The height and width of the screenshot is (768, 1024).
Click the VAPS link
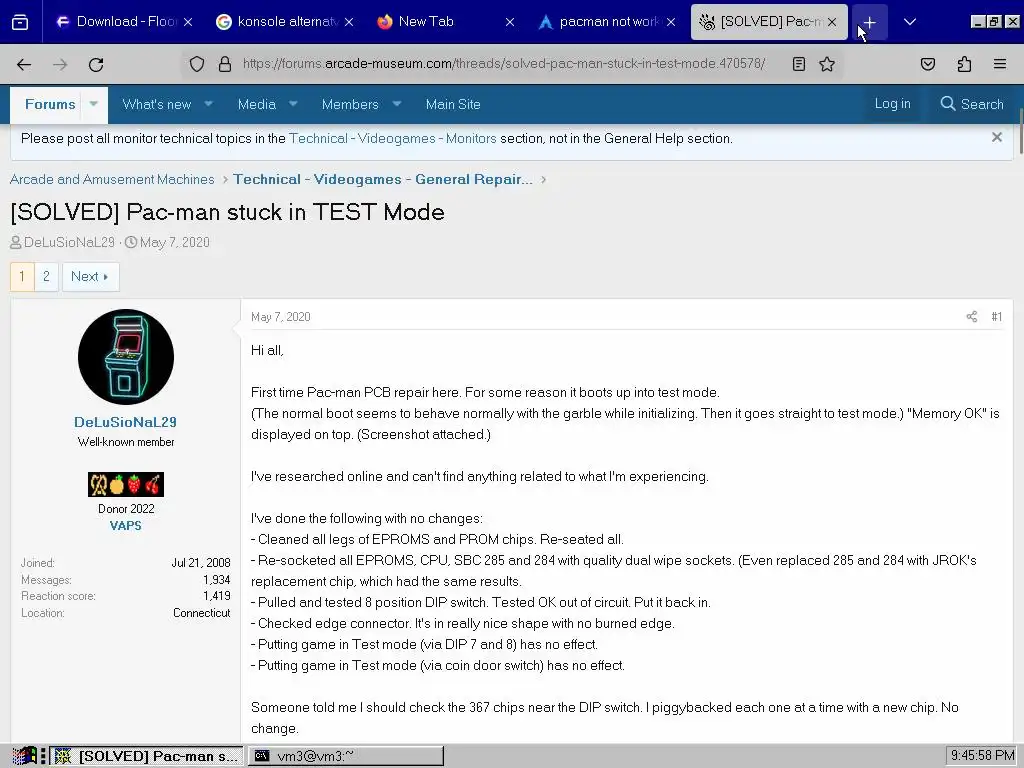pyautogui.click(x=125, y=526)
